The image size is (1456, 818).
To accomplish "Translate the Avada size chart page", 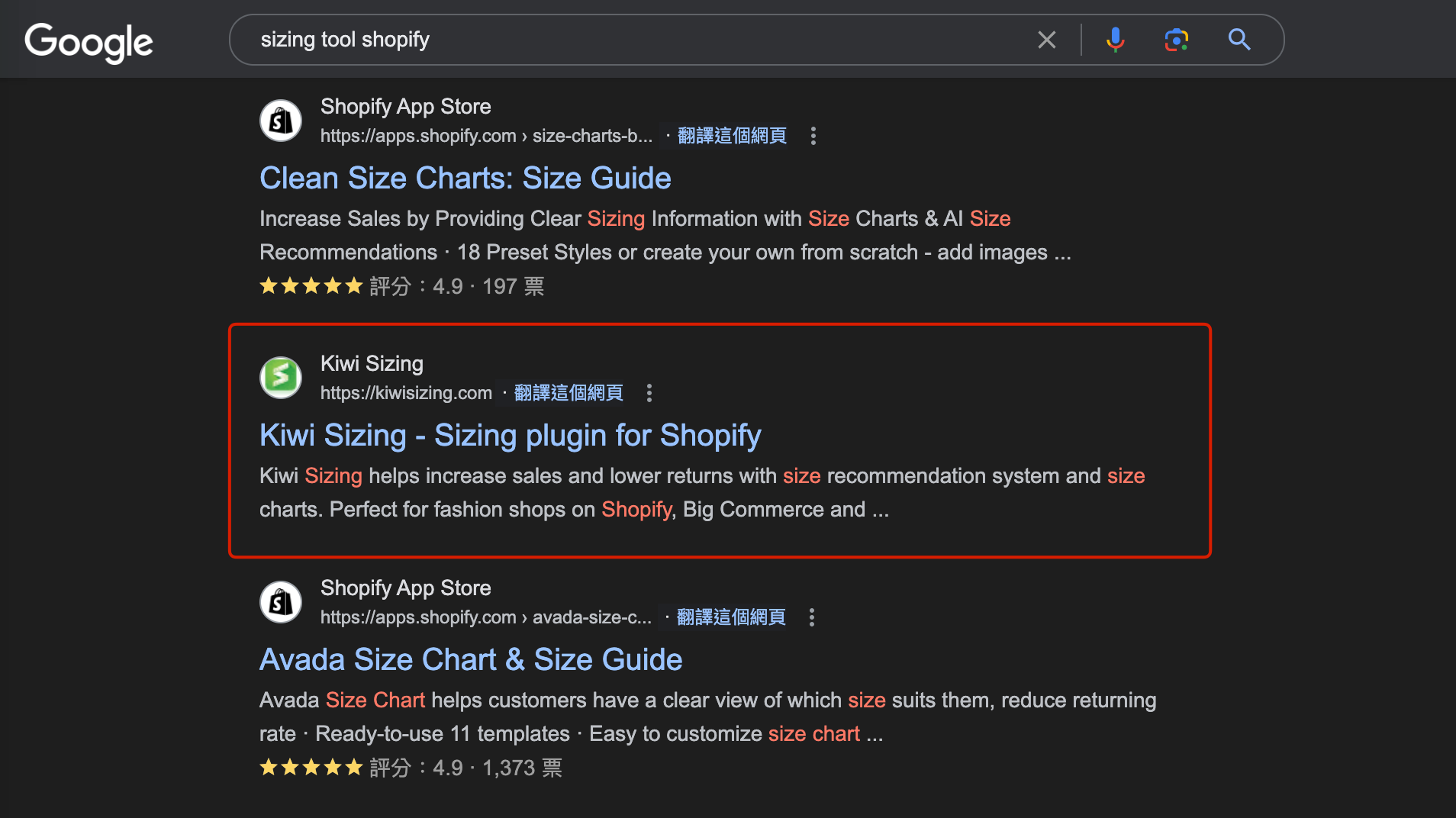I will pos(731,617).
